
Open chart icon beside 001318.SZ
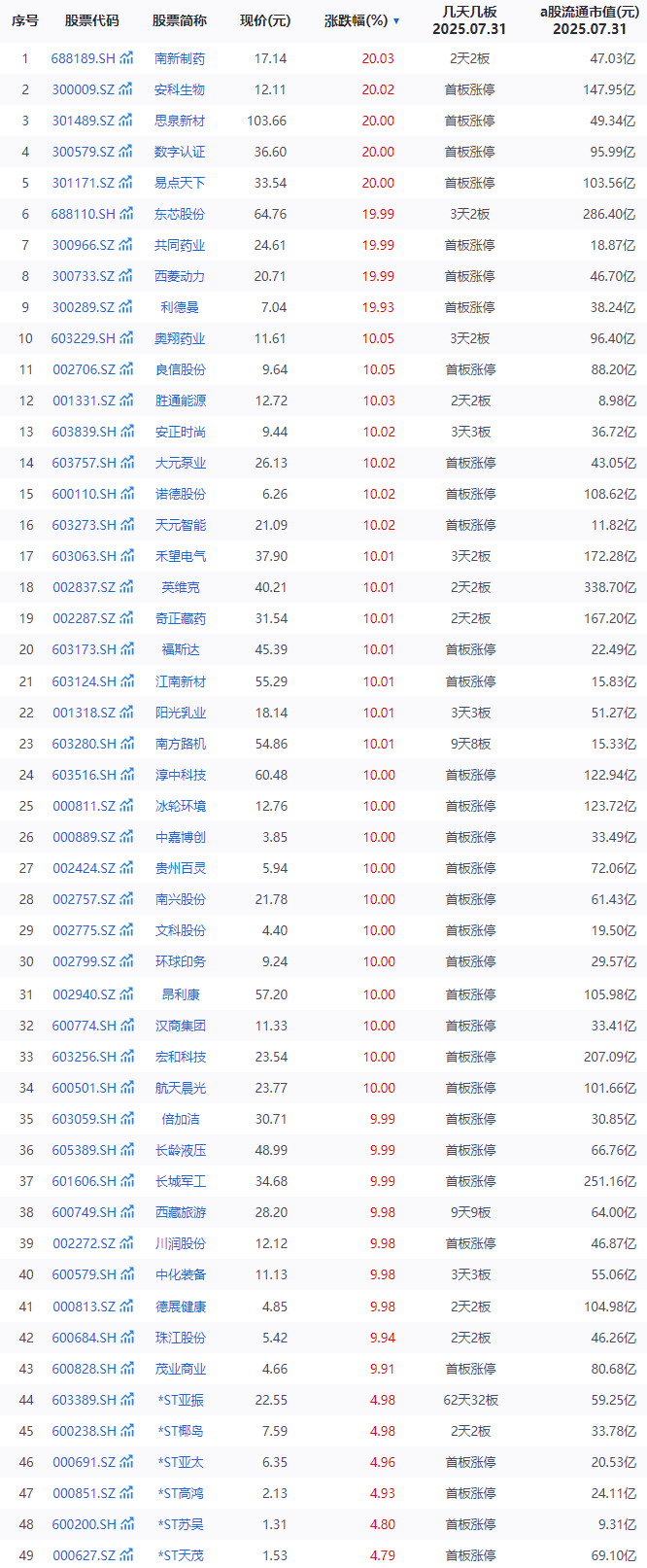[126, 713]
